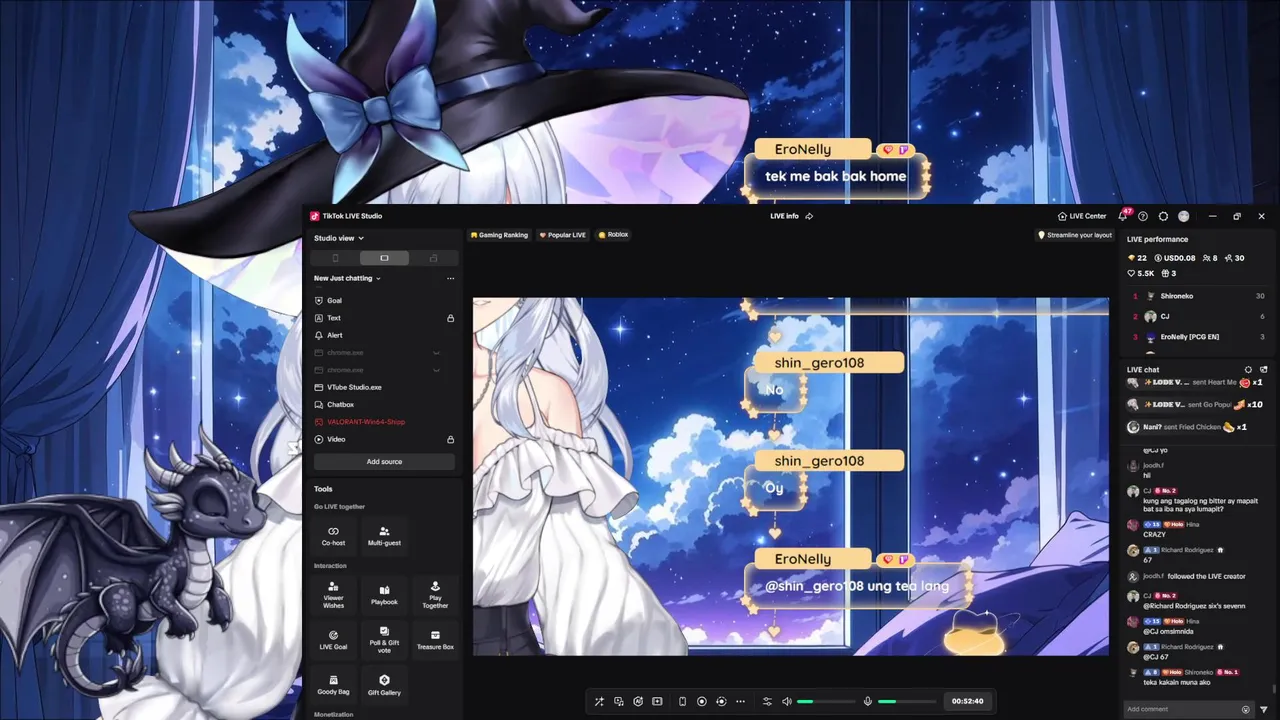The image size is (1280, 720).
Task: Click the add screen icon in the bottom toolbar
Action: 657,701
